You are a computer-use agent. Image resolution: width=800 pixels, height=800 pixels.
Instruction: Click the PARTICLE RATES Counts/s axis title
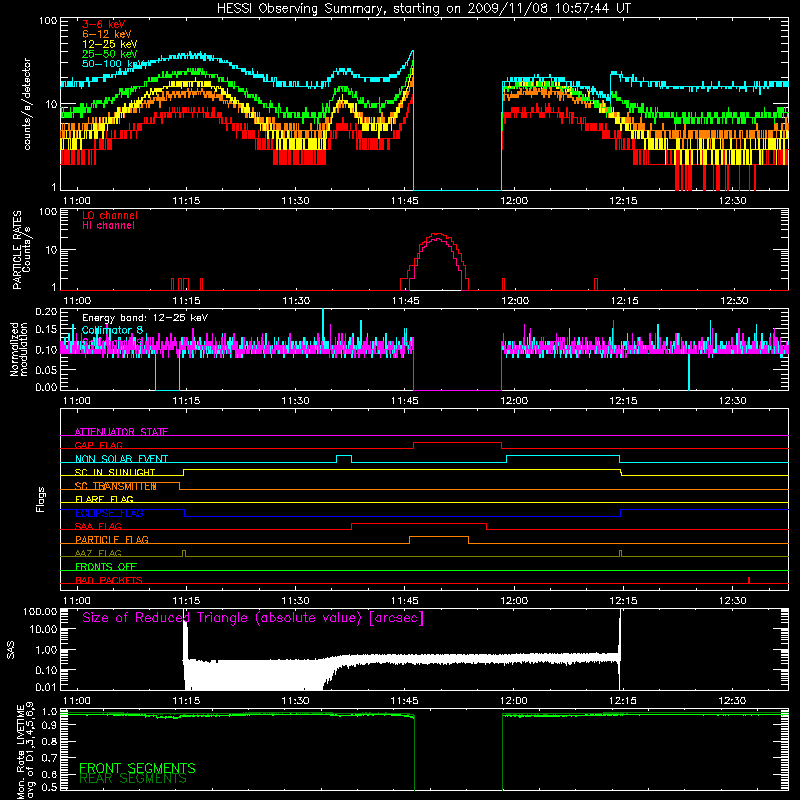coord(22,249)
